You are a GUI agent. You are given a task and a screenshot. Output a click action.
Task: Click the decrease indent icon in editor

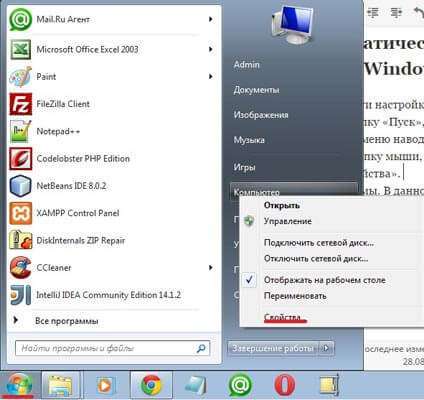pyautogui.click(x=373, y=13)
